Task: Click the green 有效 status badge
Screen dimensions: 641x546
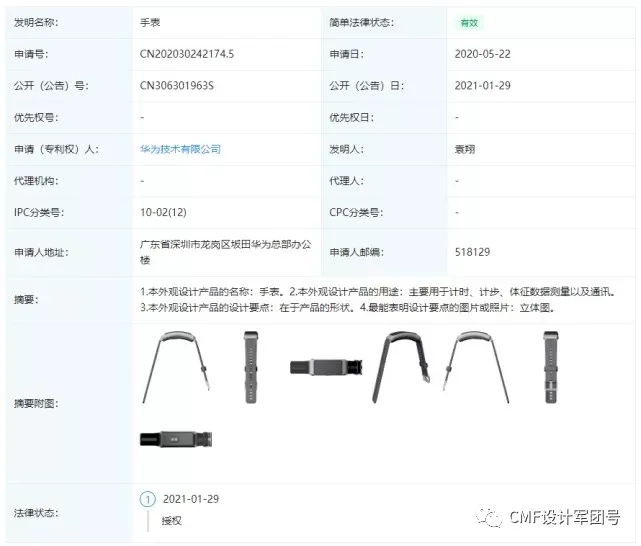Action: tap(469, 23)
